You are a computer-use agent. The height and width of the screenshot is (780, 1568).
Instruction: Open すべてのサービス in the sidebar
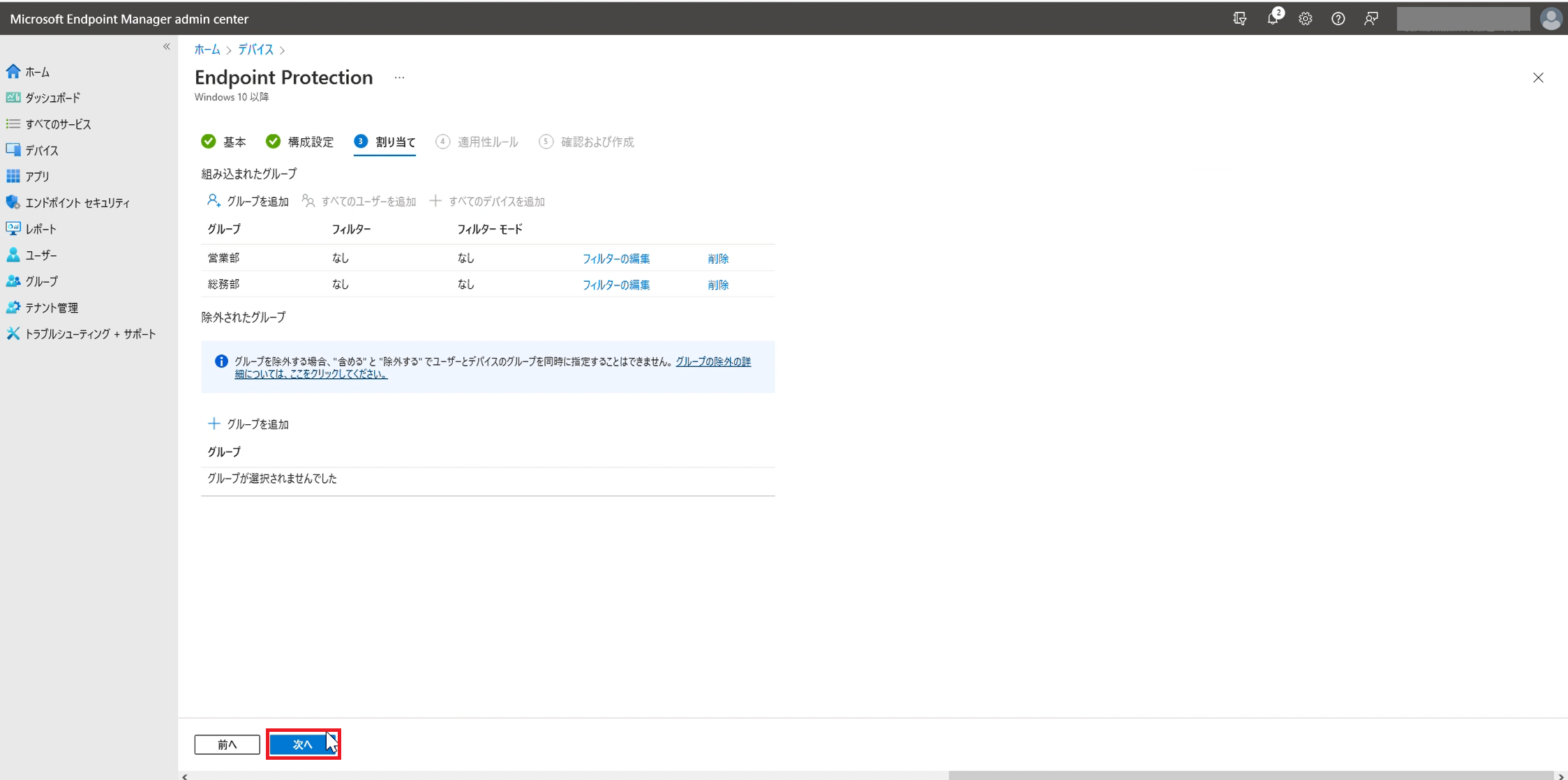[49, 124]
